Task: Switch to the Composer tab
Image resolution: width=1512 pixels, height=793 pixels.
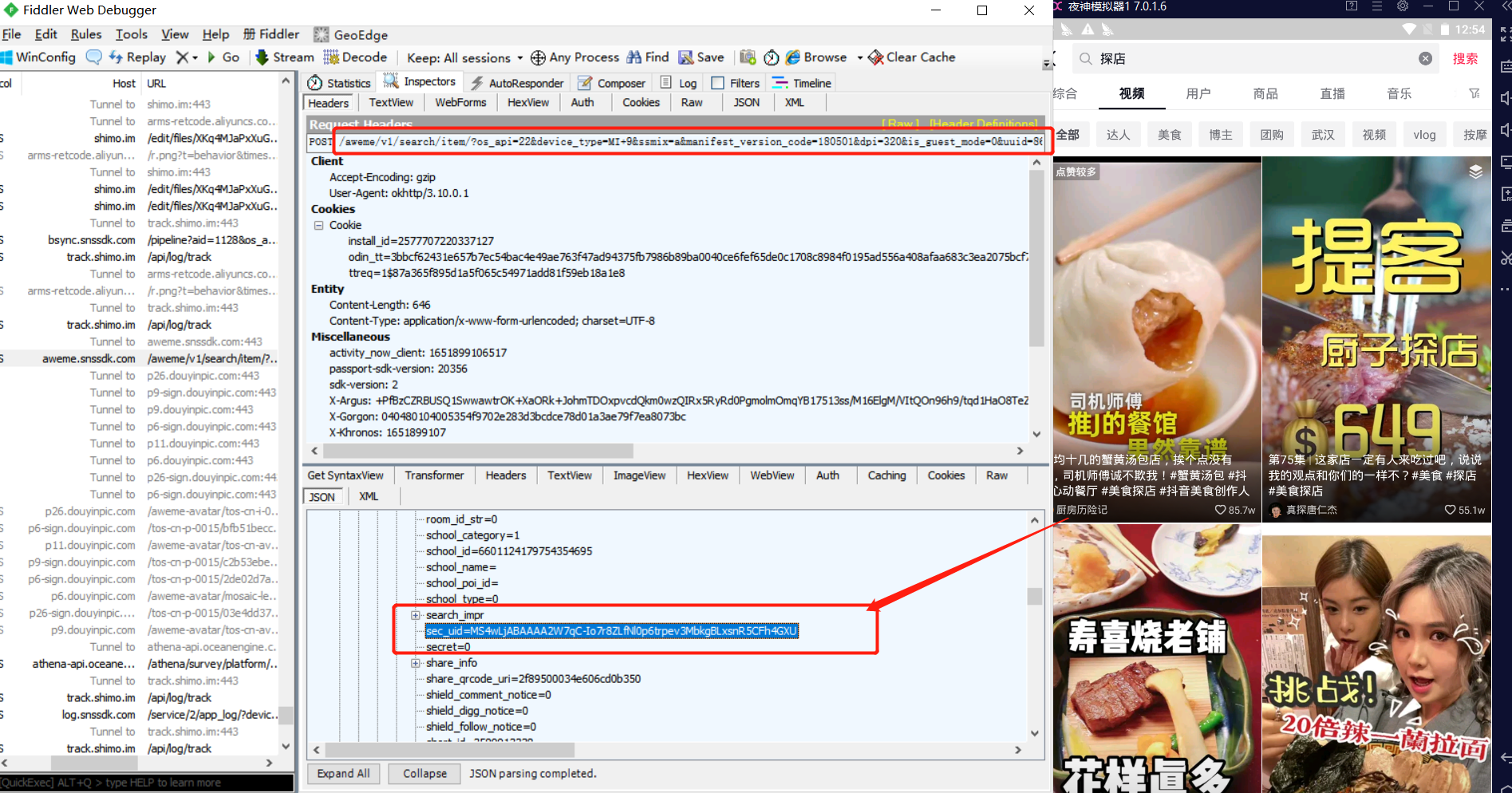Action: 611,83
